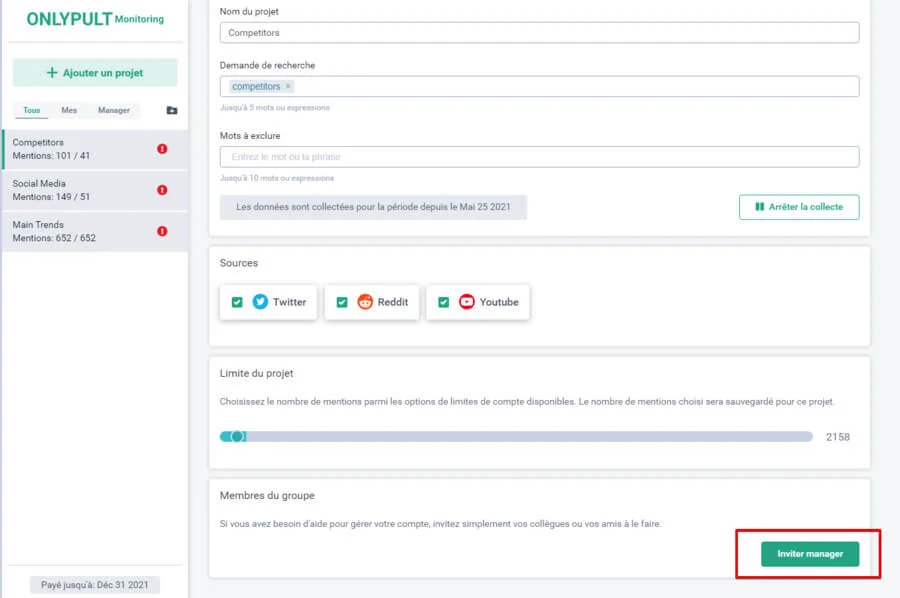Image resolution: width=900 pixels, height=598 pixels.
Task: Switch to the Tous tab
Action: point(32,110)
